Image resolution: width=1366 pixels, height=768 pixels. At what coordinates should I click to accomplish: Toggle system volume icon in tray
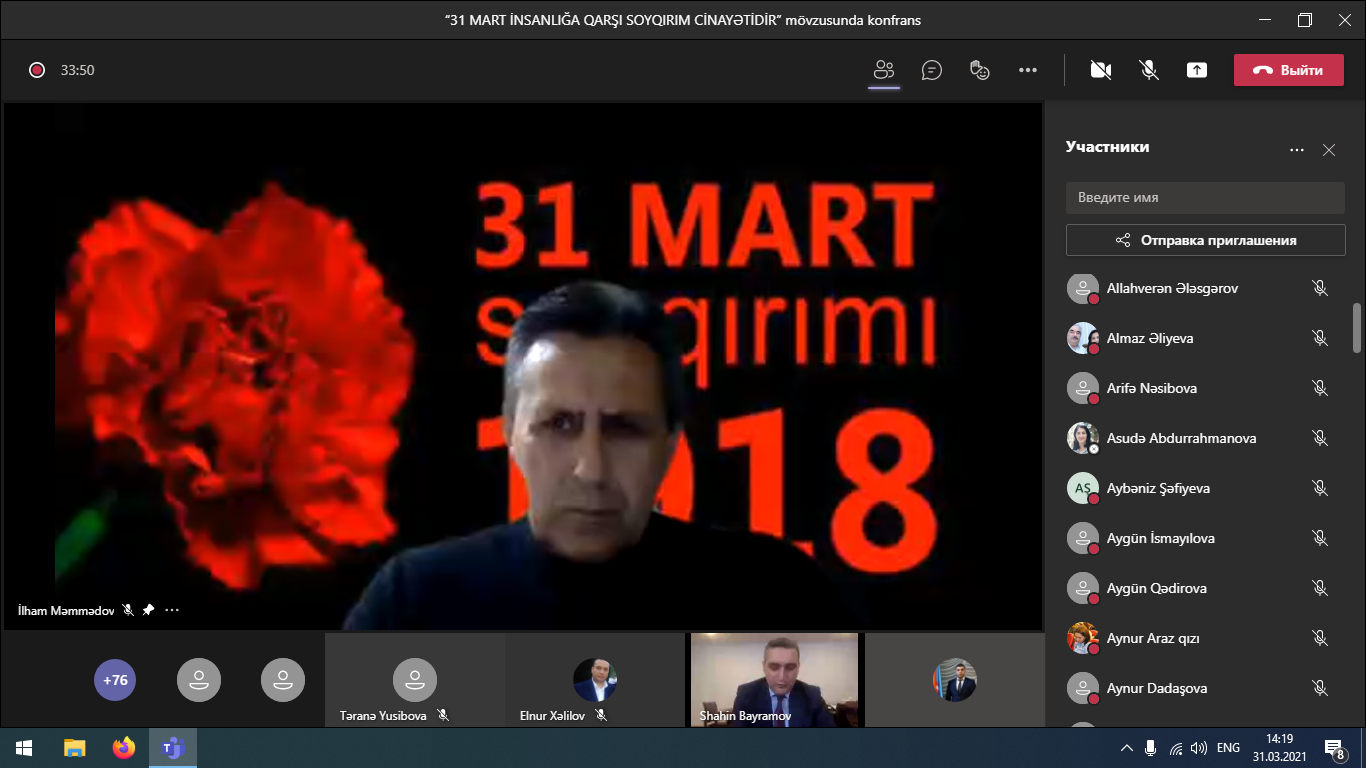[x=1199, y=748]
